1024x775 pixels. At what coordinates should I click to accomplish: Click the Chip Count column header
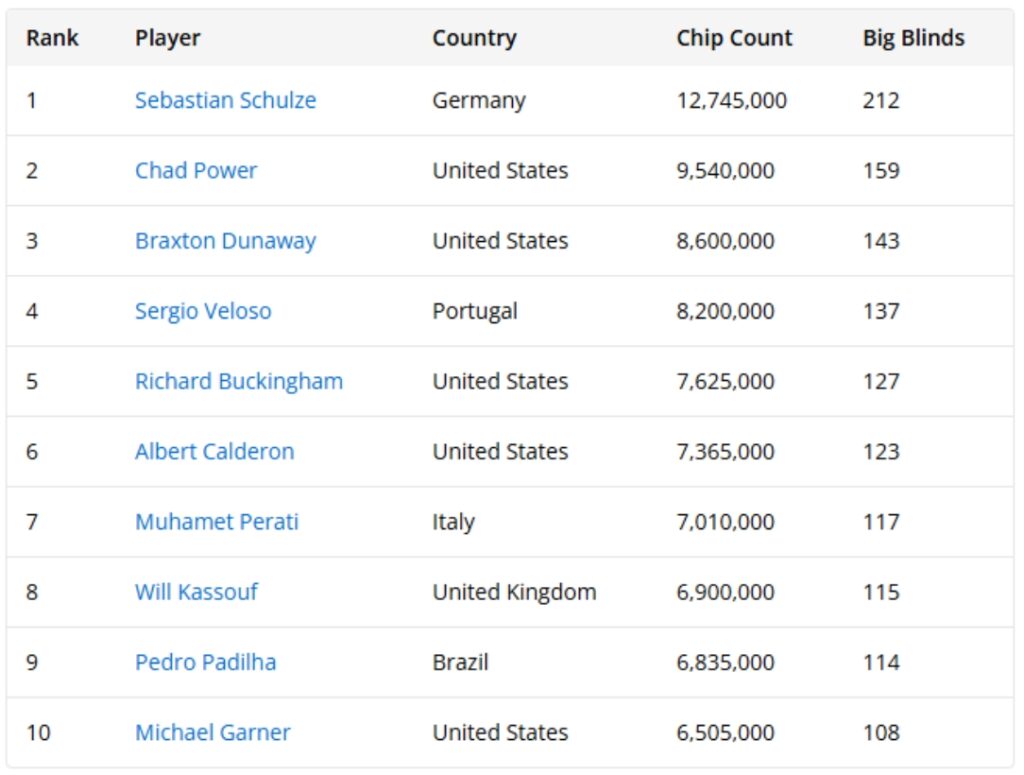[x=734, y=38]
